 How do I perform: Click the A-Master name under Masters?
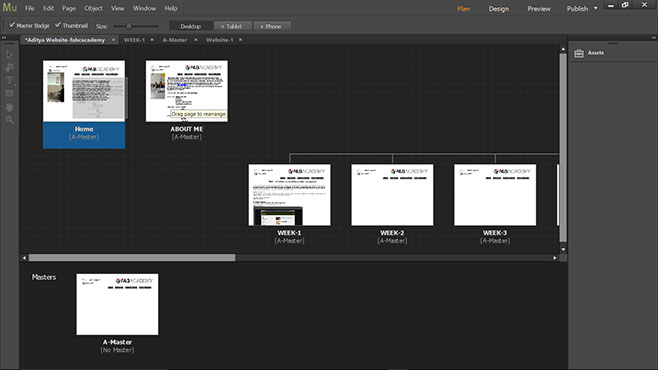118,342
